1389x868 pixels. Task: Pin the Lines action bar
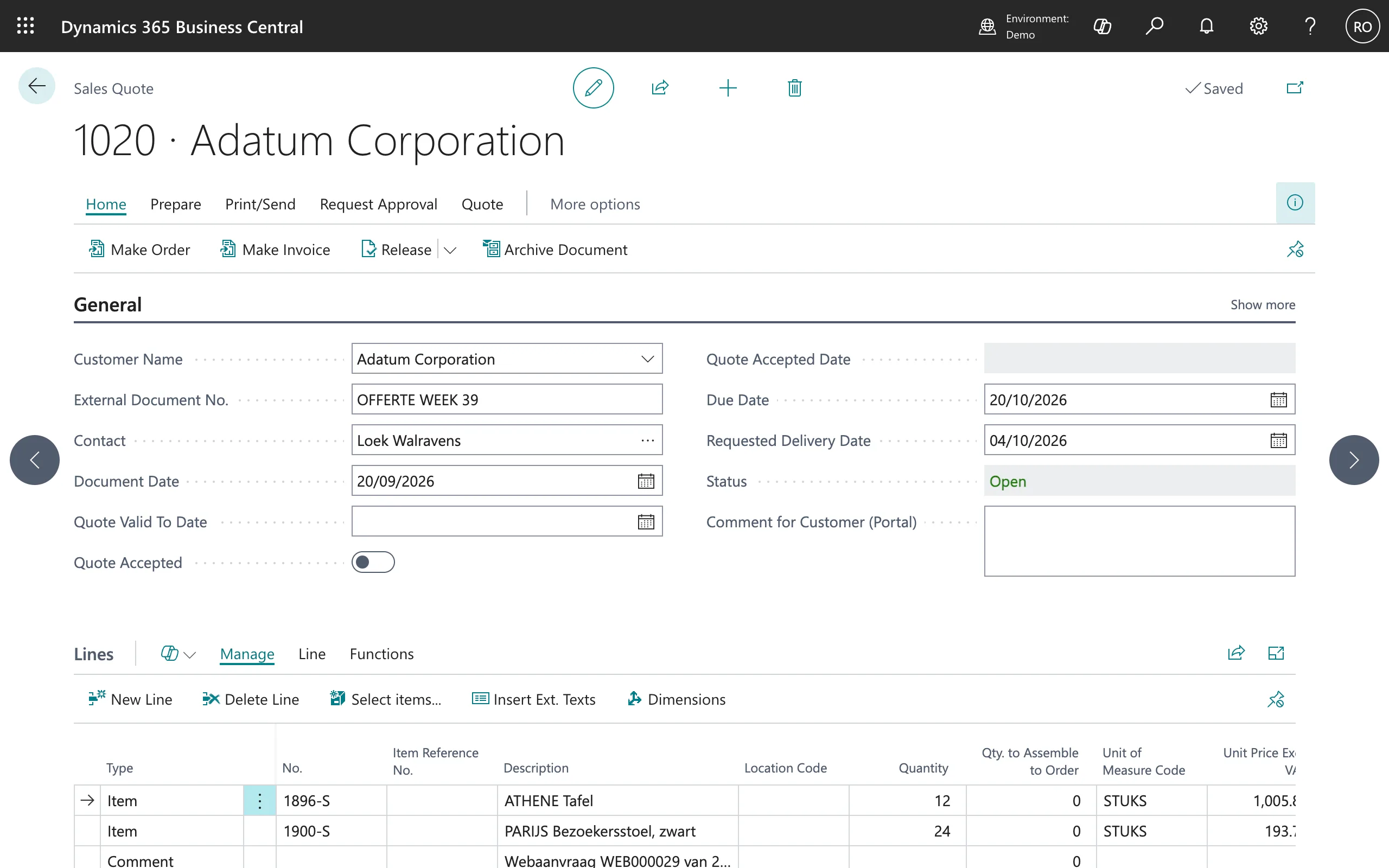point(1276,699)
